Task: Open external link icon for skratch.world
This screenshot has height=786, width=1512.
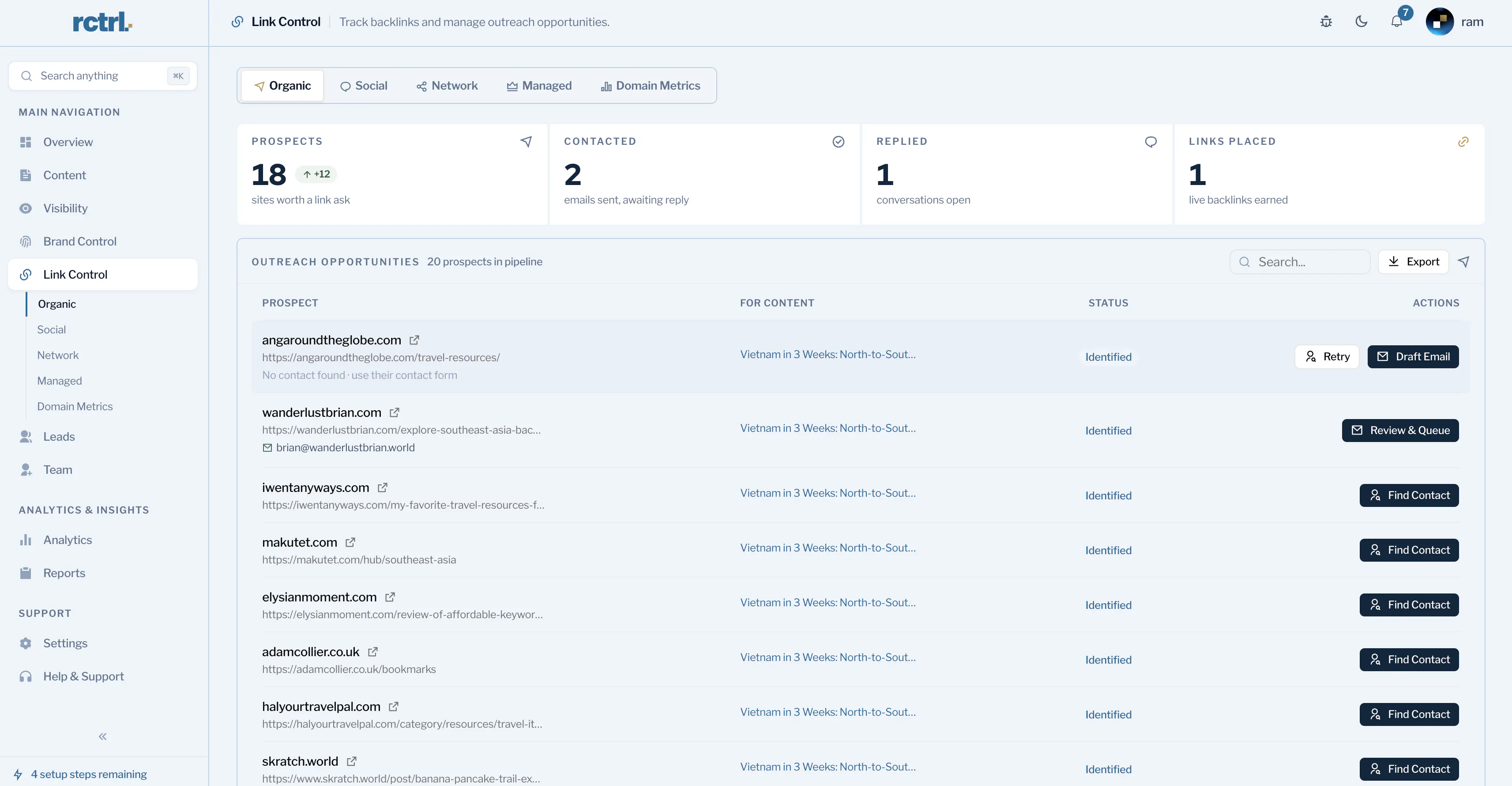Action: pyautogui.click(x=352, y=761)
